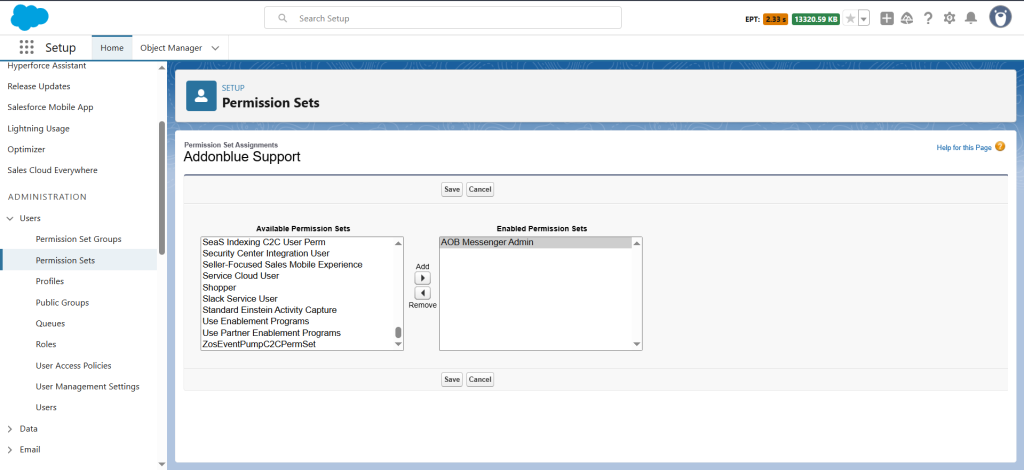Open Global Actions plus icon

886,18
